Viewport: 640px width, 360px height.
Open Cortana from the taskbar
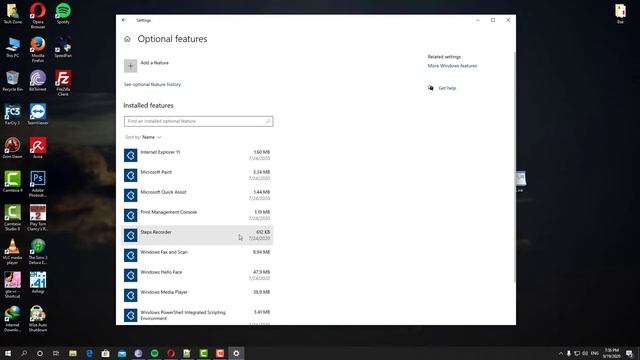point(40,353)
